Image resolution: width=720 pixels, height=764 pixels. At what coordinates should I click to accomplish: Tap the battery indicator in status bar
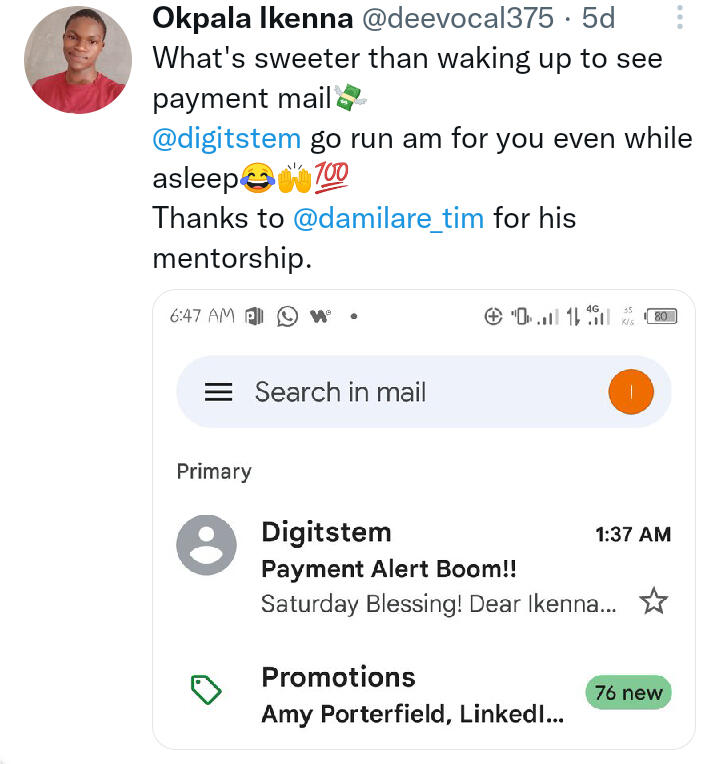pos(661,316)
